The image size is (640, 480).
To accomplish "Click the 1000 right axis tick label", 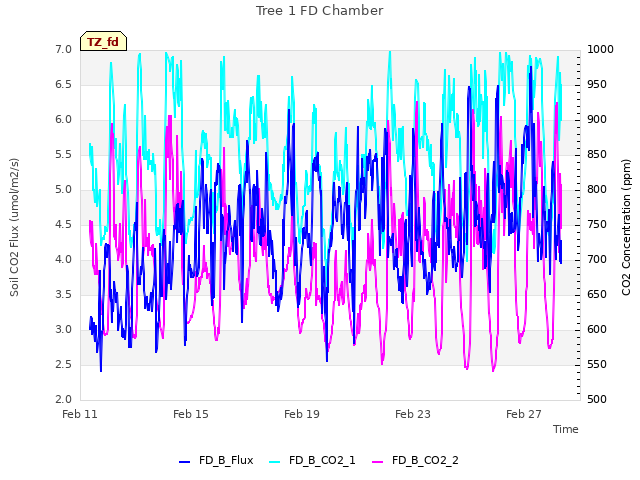I will tap(600, 49).
